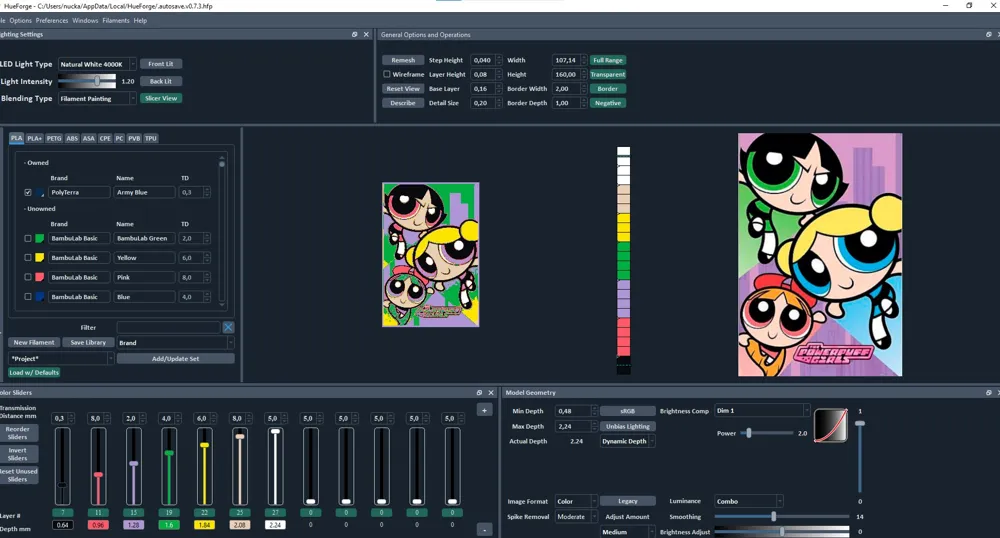Screen dimensions: 1000x538
Task: Click the Power slider handle
Action: 749,433
